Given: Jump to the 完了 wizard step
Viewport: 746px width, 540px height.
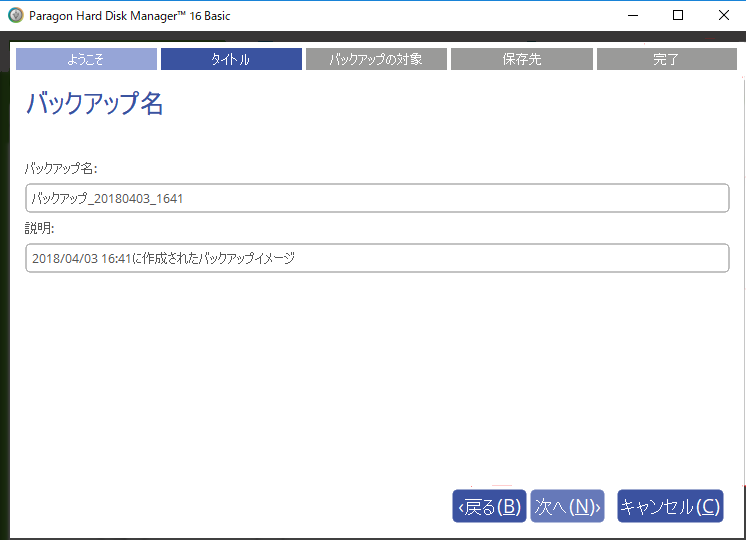Looking at the screenshot, I should tap(666, 59).
